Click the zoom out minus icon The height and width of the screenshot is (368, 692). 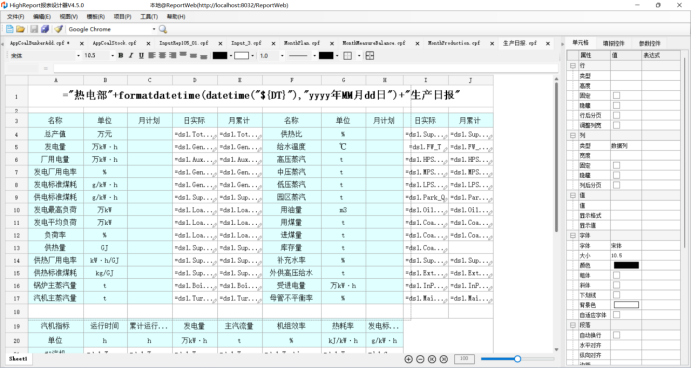[x=420, y=359]
